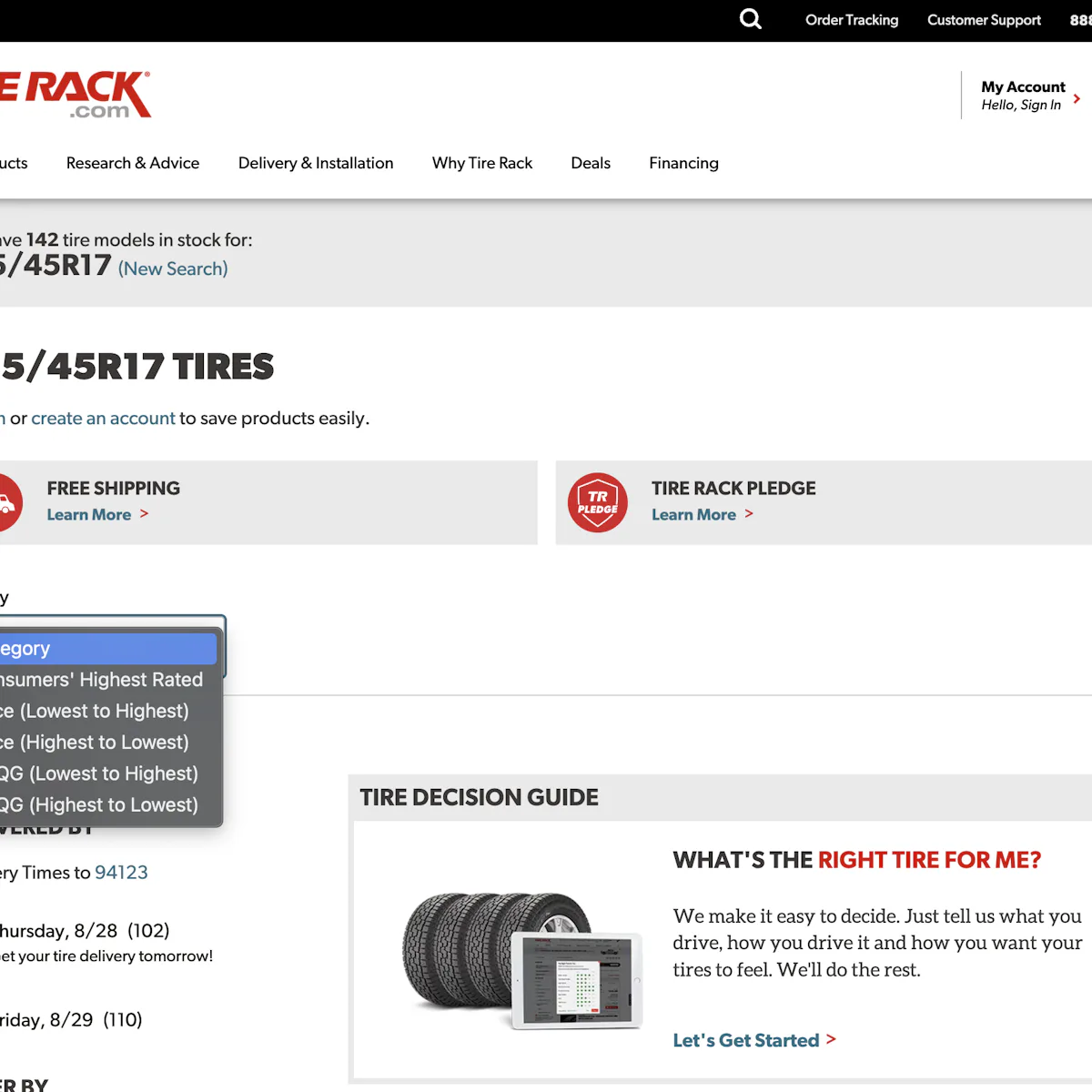
Task: Click the TR Pledge badge icon
Action: (x=598, y=502)
